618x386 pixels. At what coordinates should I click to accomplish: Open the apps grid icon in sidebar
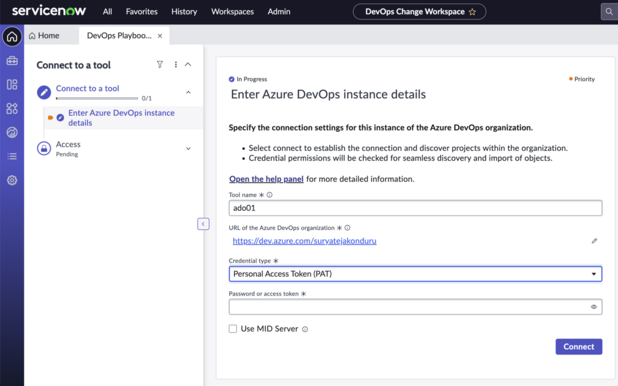click(12, 108)
